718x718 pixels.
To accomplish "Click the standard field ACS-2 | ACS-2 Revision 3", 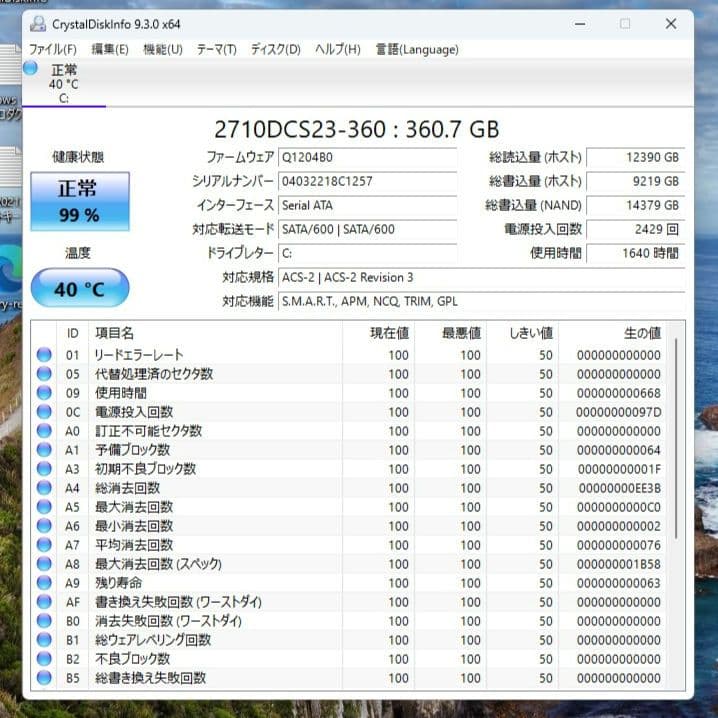I will click(x=482, y=277).
